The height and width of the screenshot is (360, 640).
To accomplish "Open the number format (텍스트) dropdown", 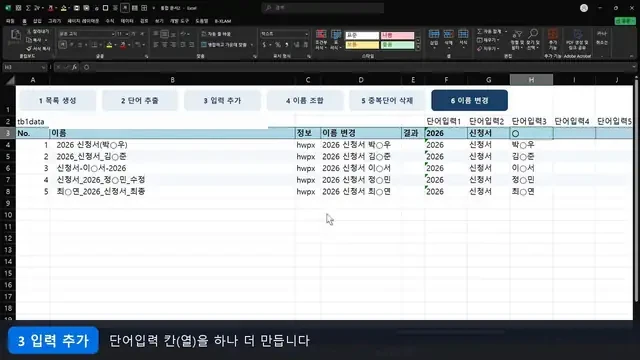I will [307, 34].
